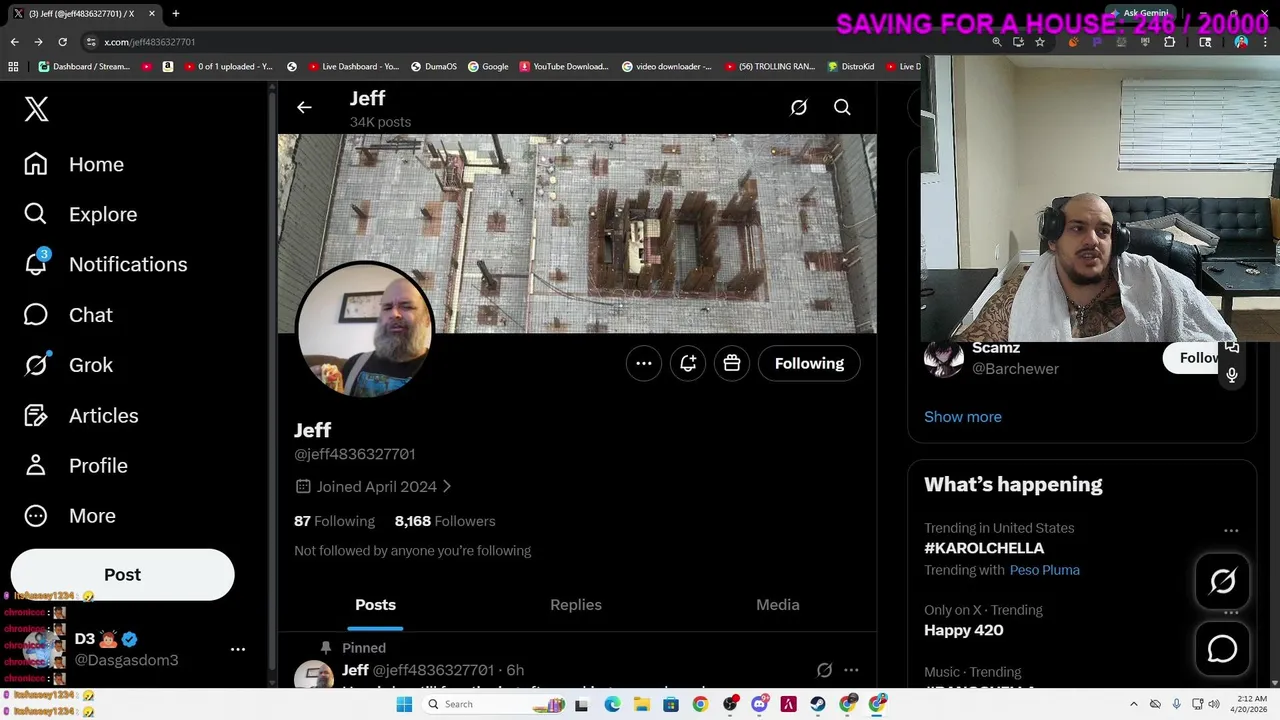This screenshot has width=1280, height=720.
Task: Click the floating Grok button
Action: [x=1222, y=581]
